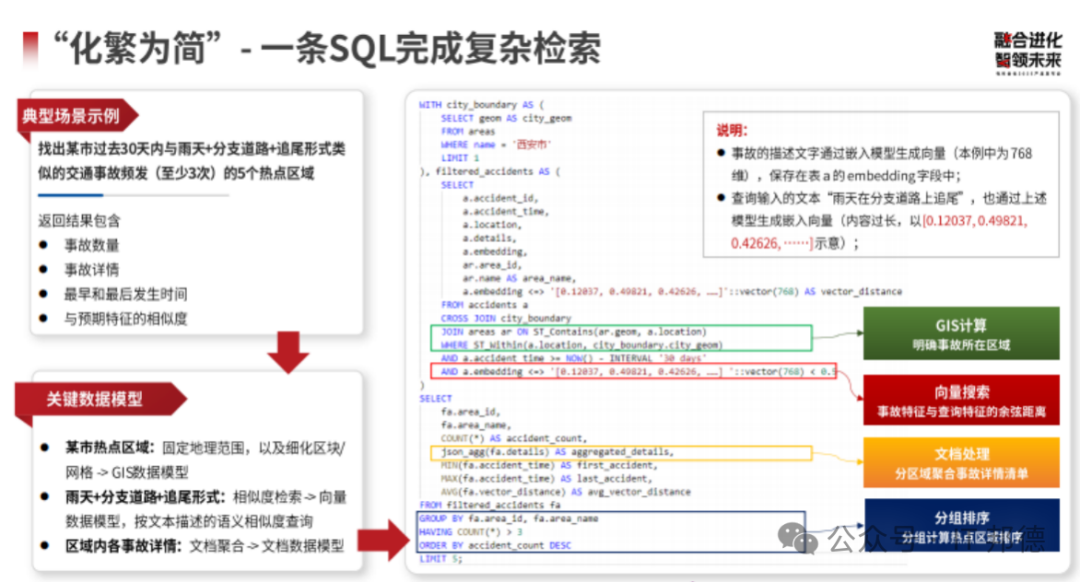Click the "a.accident_id," code line
Image resolution: width=1080 pixels, height=582 pixels.
[x=501, y=198]
